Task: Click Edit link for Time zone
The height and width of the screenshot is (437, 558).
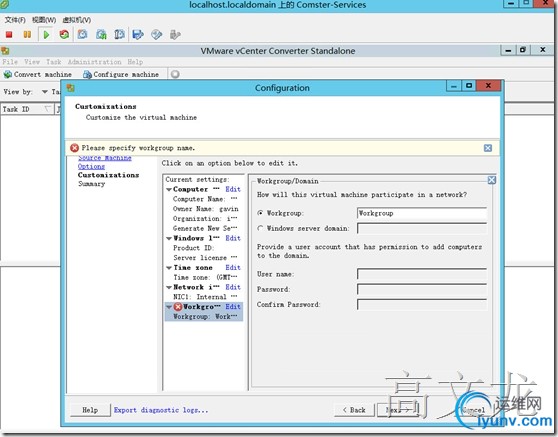Action: tap(233, 268)
